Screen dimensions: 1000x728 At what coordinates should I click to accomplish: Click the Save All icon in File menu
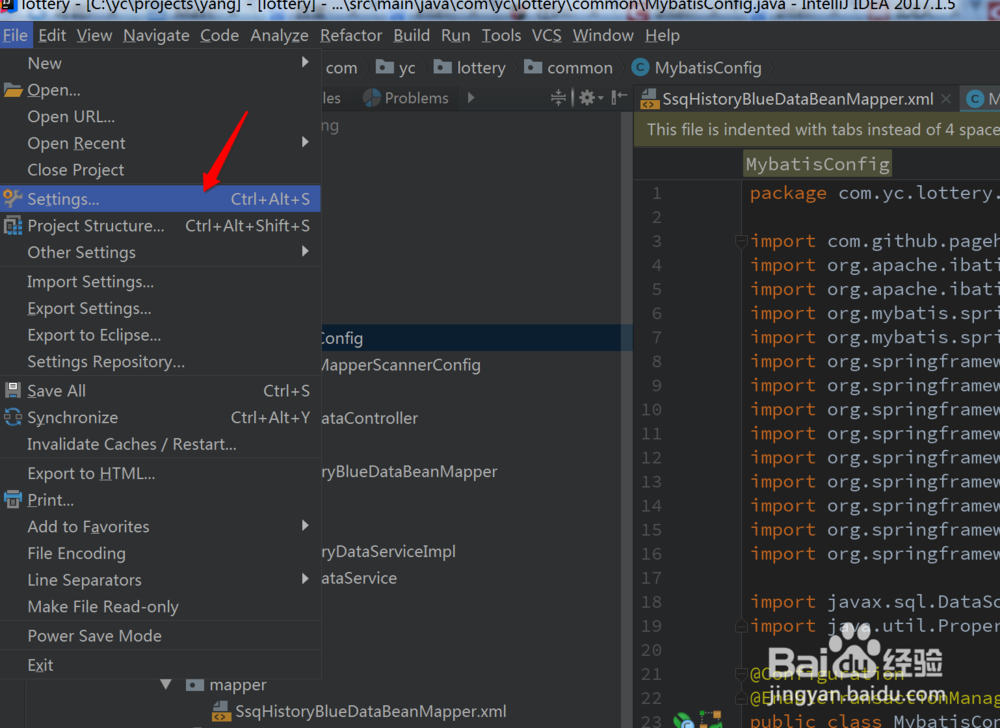13,390
